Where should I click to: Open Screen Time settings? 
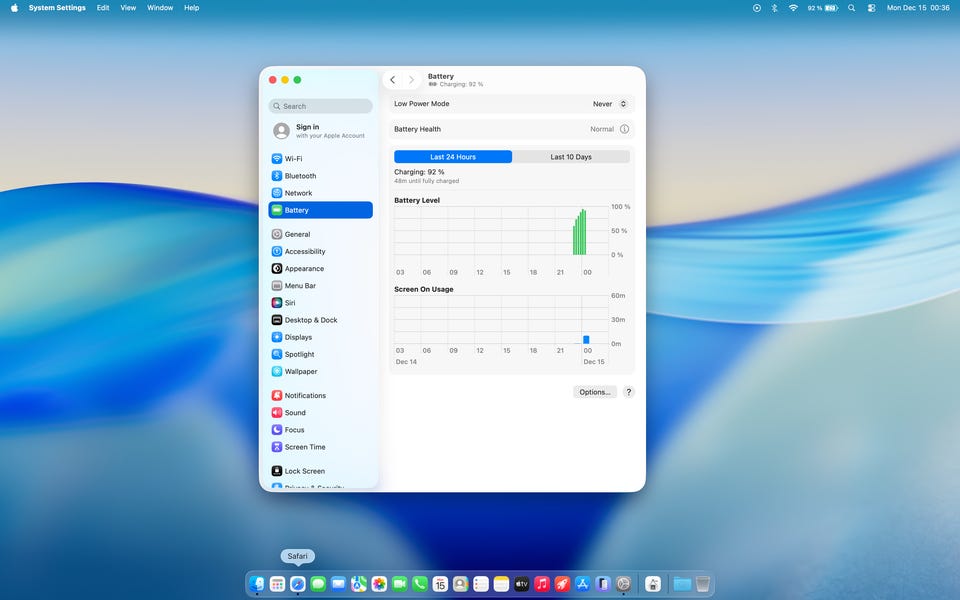304,447
